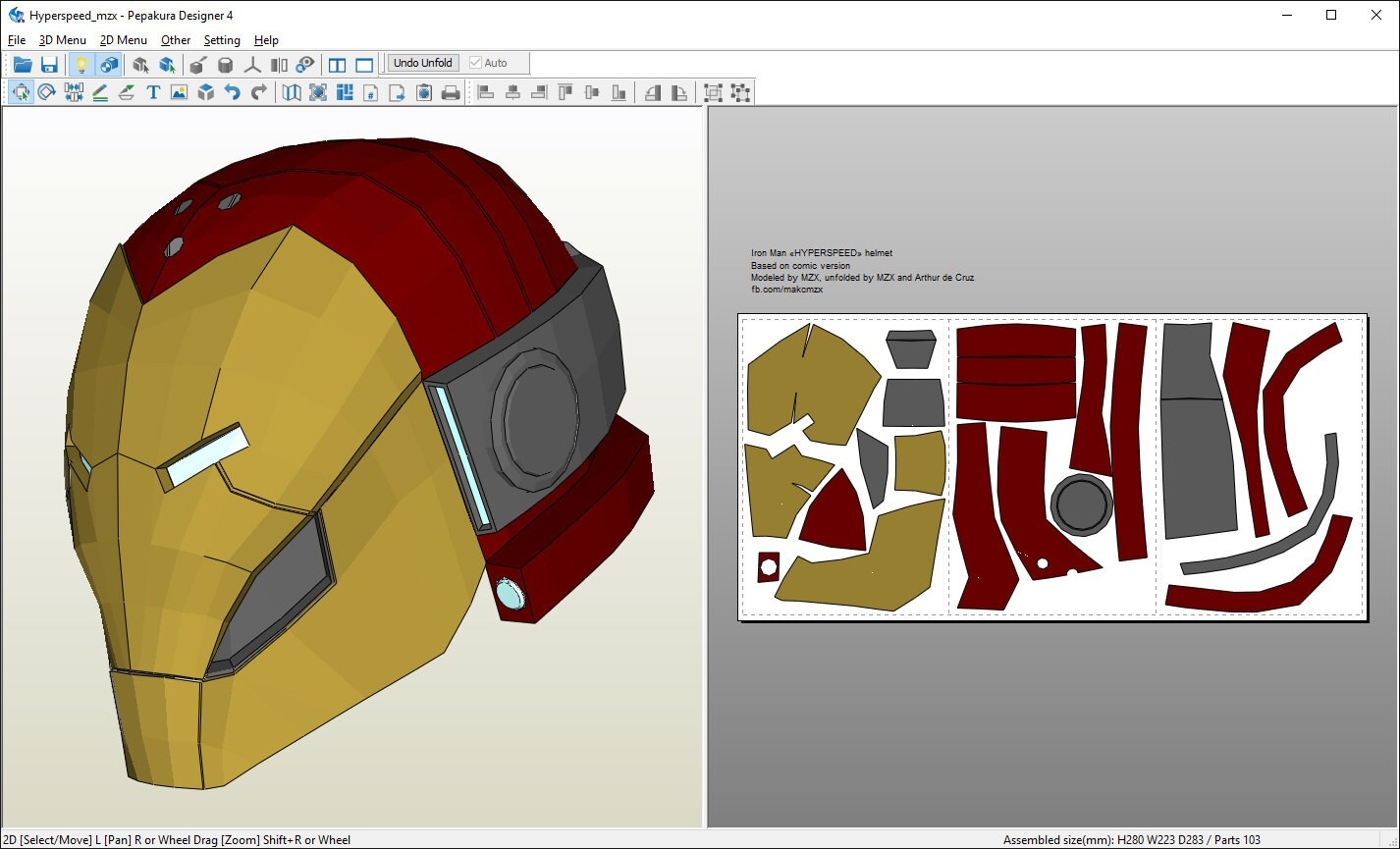Click the folded map icon
Image resolution: width=1400 pixels, height=849 pixels.
[x=292, y=92]
